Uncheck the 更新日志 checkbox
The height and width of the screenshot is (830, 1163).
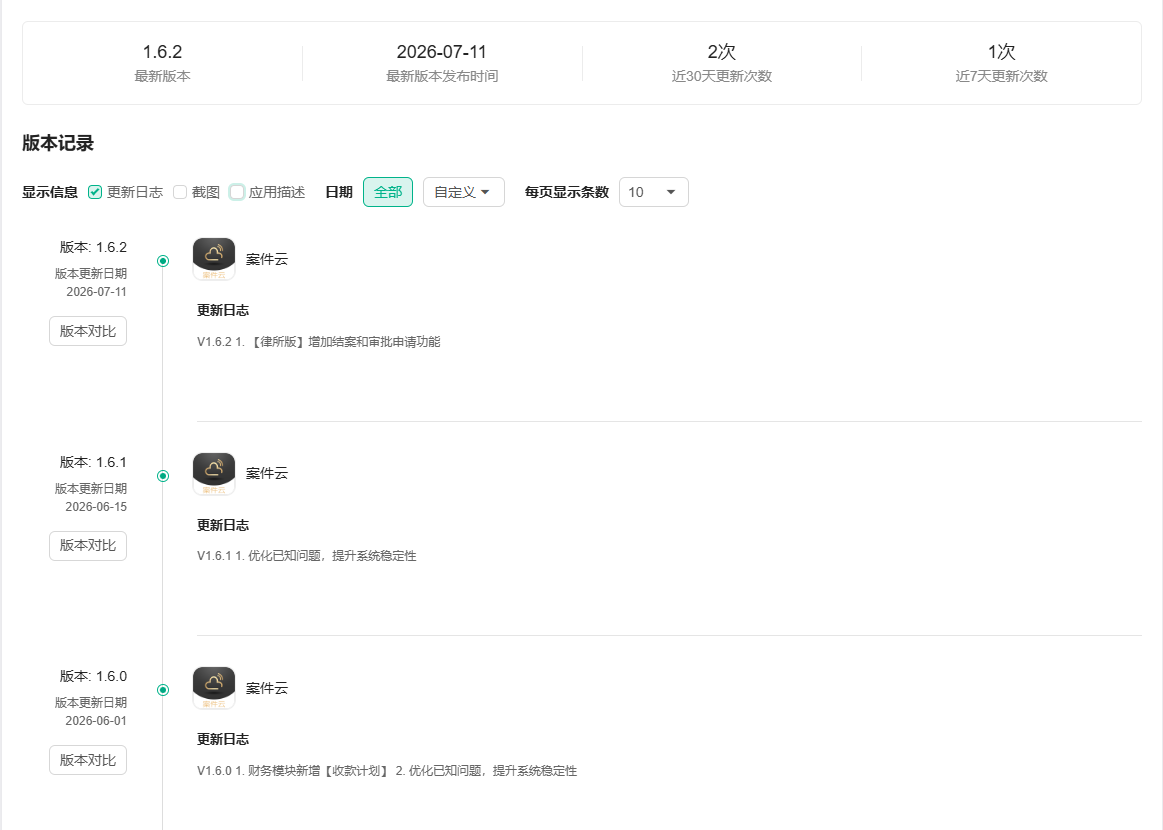click(95, 192)
